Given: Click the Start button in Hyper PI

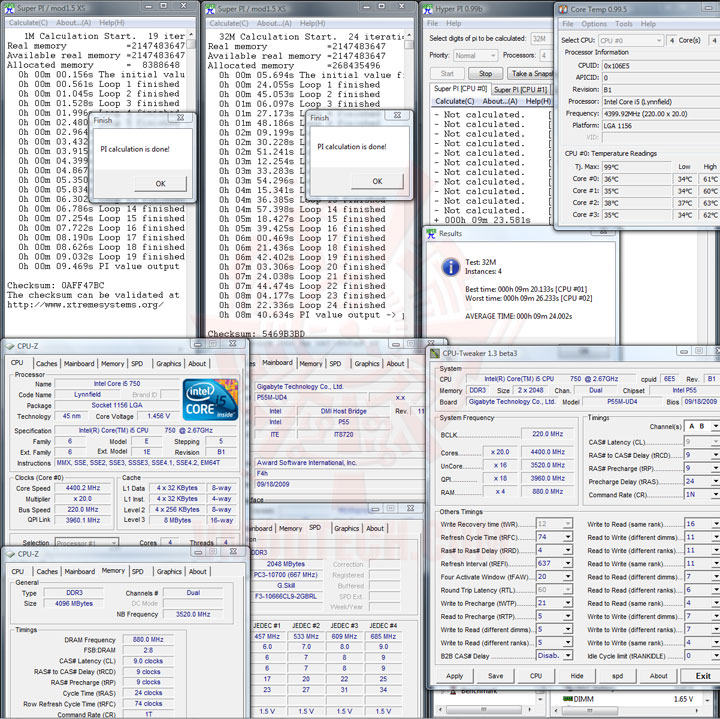Looking at the screenshot, I should [x=447, y=73].
